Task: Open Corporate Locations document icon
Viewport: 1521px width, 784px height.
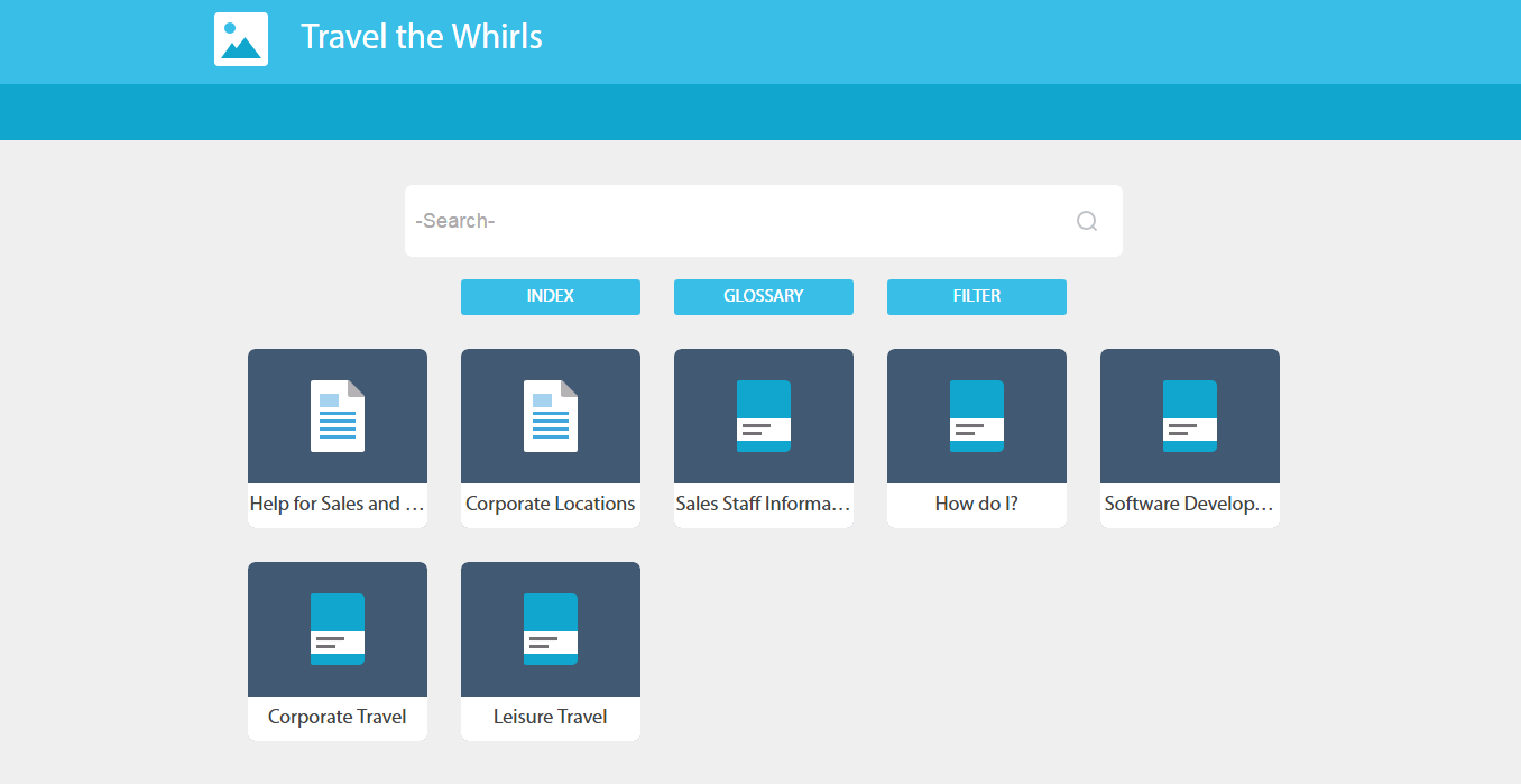Action: [550, 416]
